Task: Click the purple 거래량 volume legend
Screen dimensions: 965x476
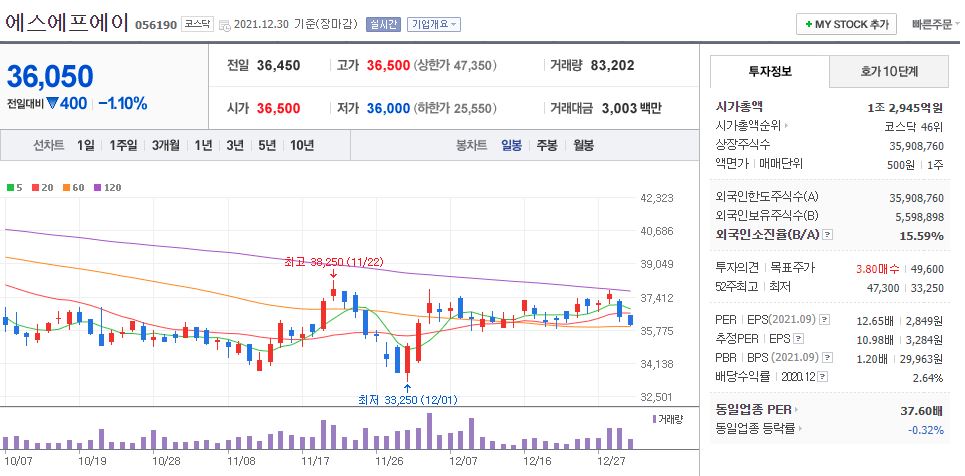Action: (667, 419)
